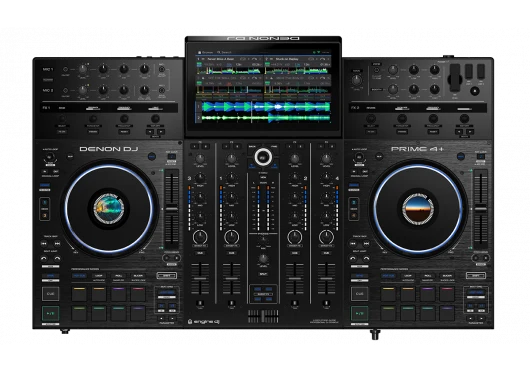The height and width of the screenshot is (371, 530).
Task: Switch left deck to layer 3
Action: pyautogui.click(x=45, y=216)
